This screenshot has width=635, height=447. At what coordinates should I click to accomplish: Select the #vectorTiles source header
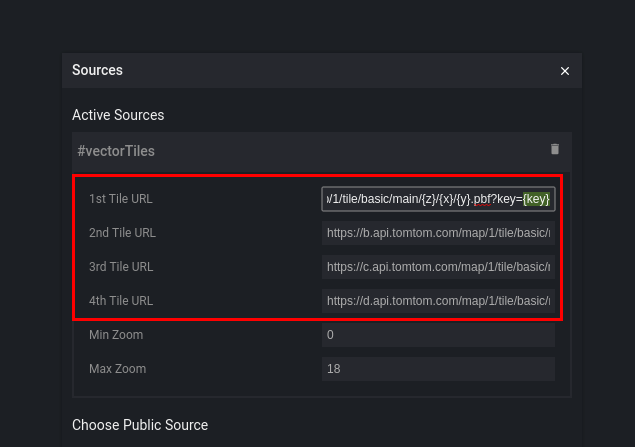(x=116, y=151)
